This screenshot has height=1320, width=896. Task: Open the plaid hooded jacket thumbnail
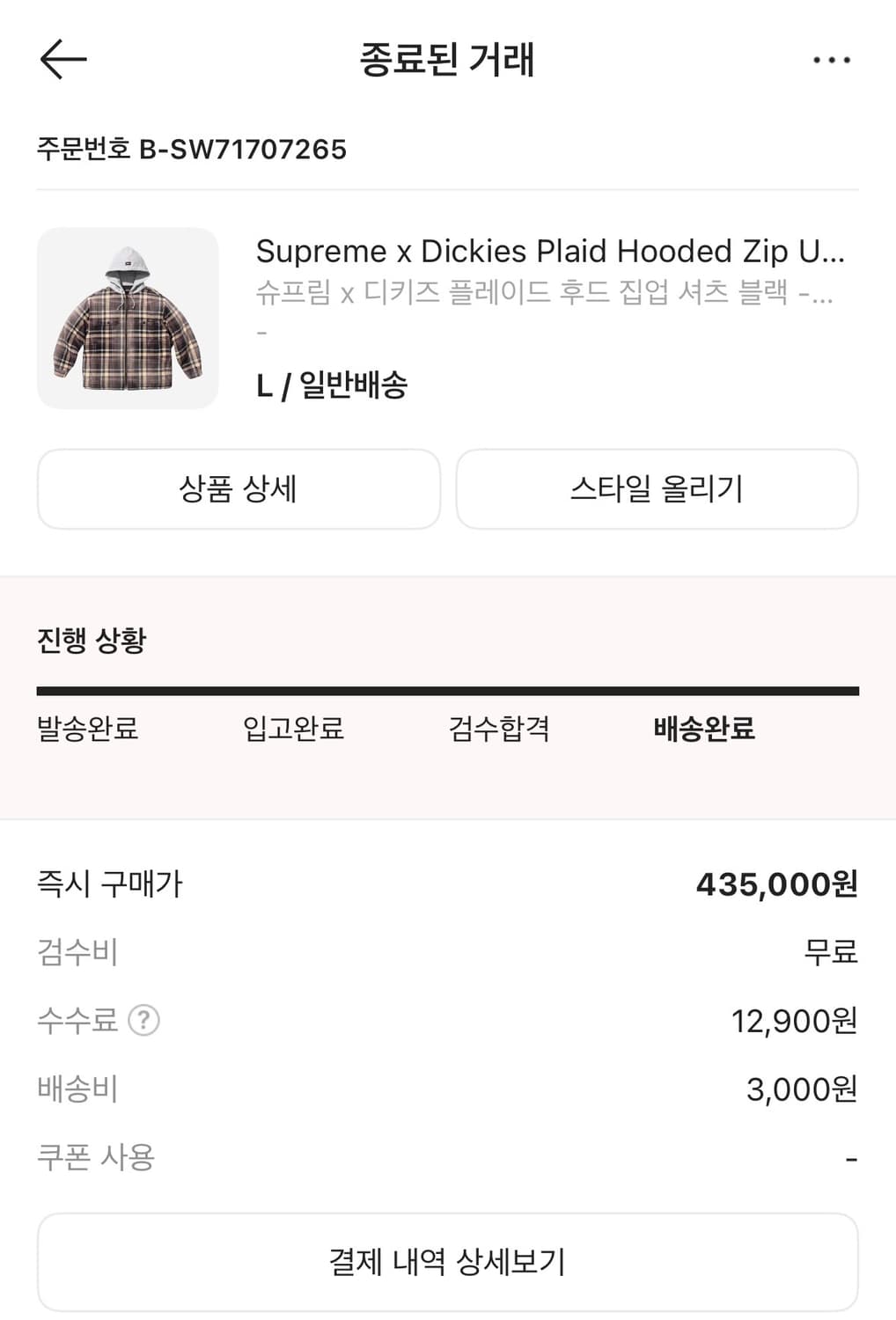pos(128,318)
